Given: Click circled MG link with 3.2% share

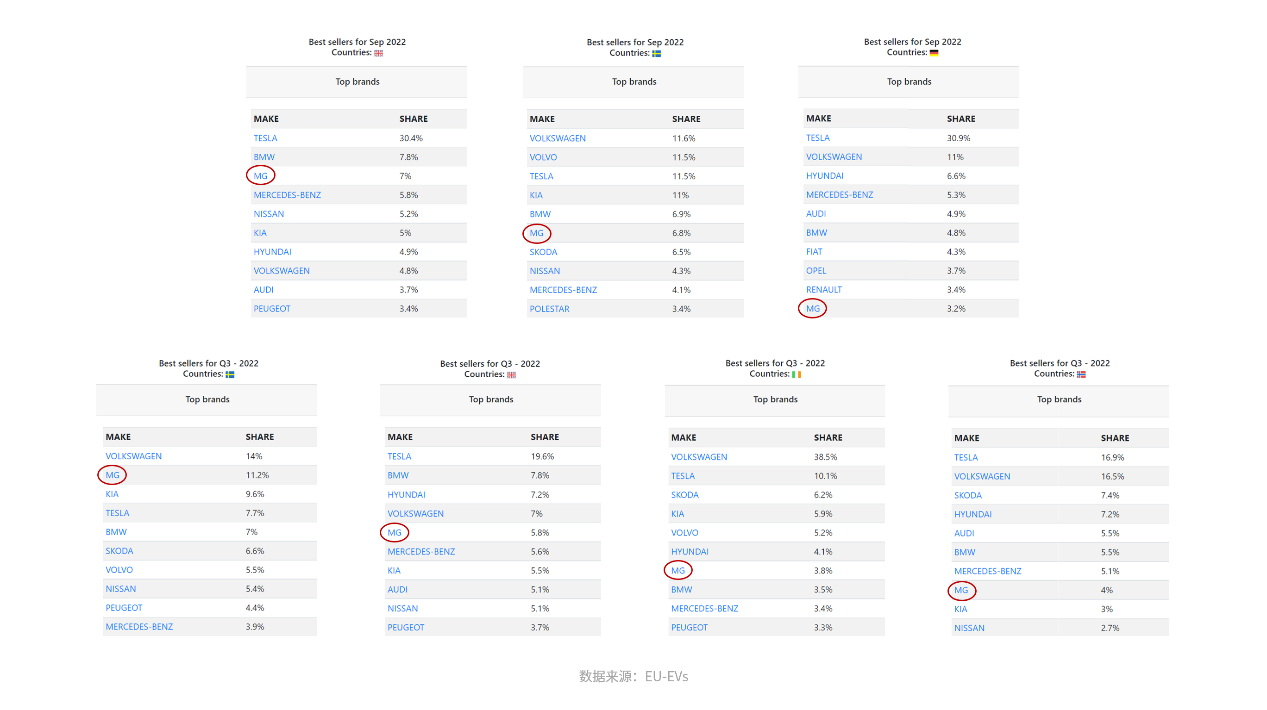Looking at the screenshot, I should (812, 309).
